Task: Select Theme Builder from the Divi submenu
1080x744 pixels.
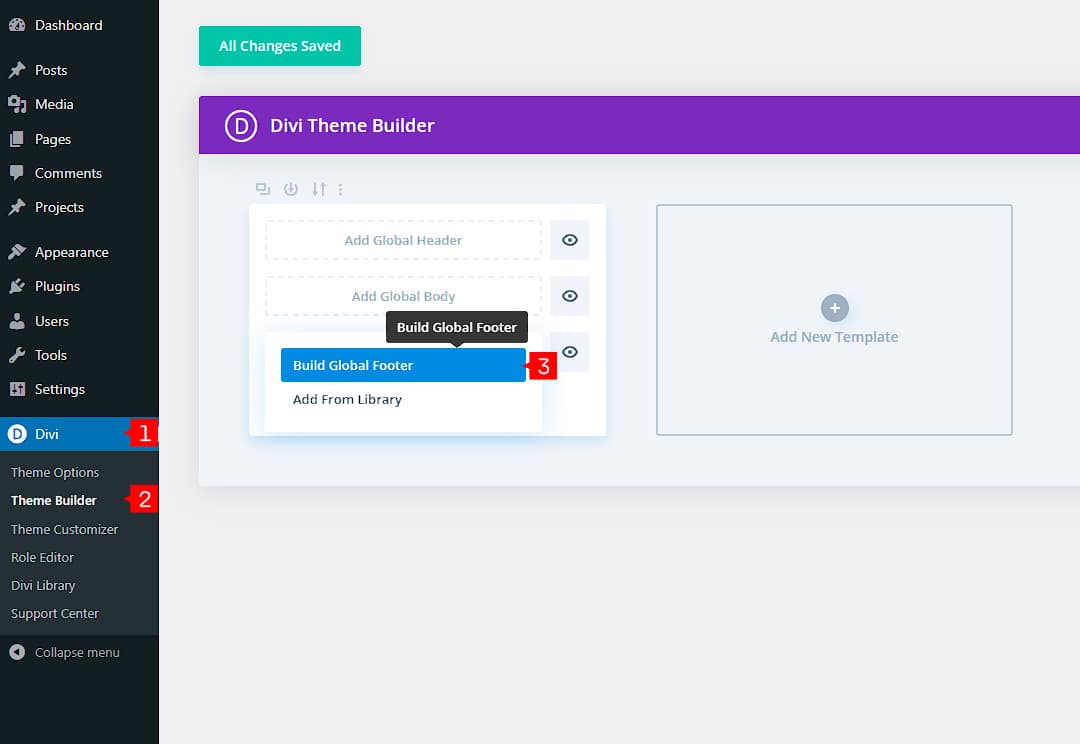Action: pos(53,500)
